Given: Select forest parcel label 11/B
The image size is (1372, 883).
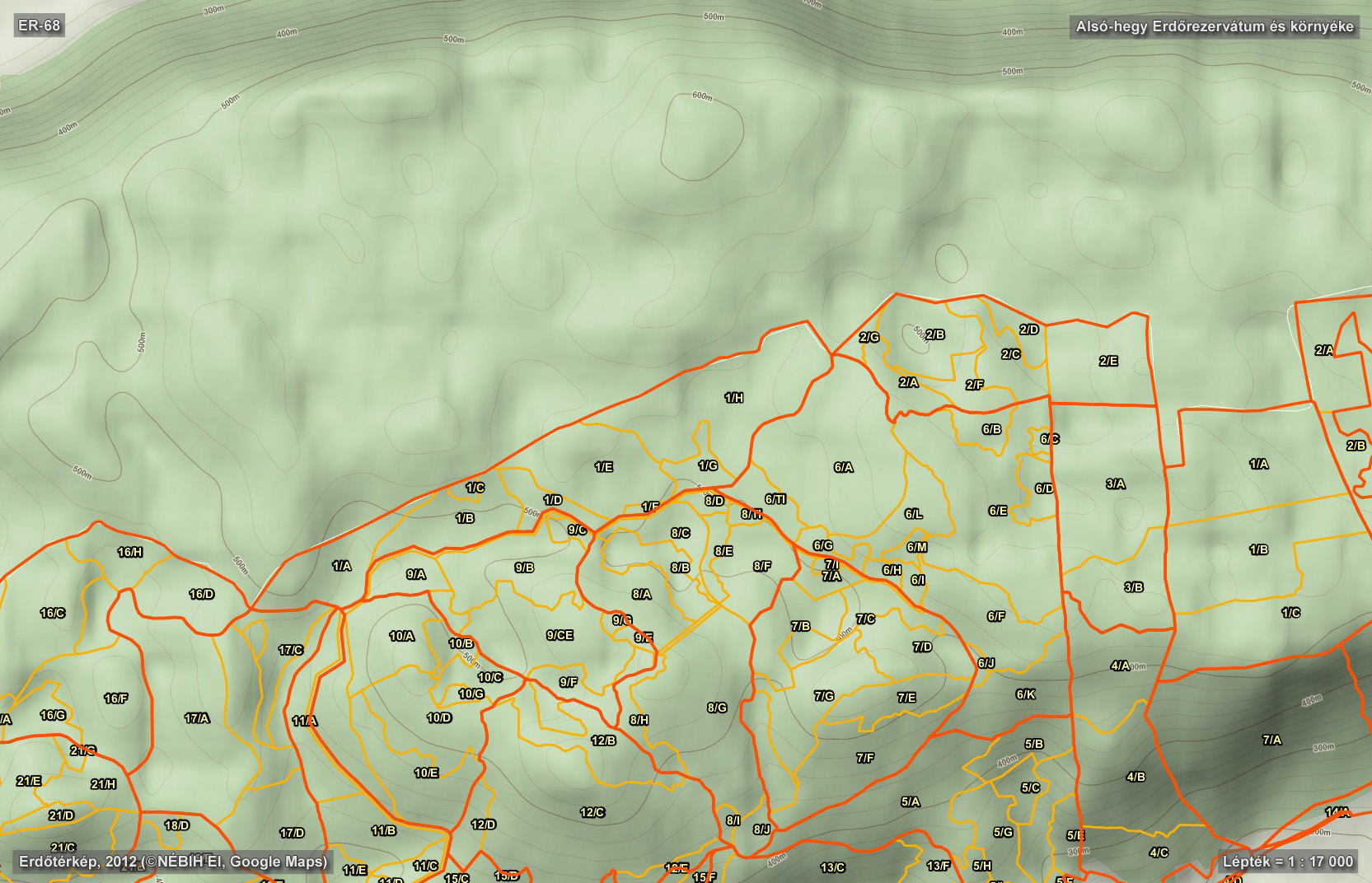Looking at the screenshot, I should pyautogui.click(x=383, y=830).
